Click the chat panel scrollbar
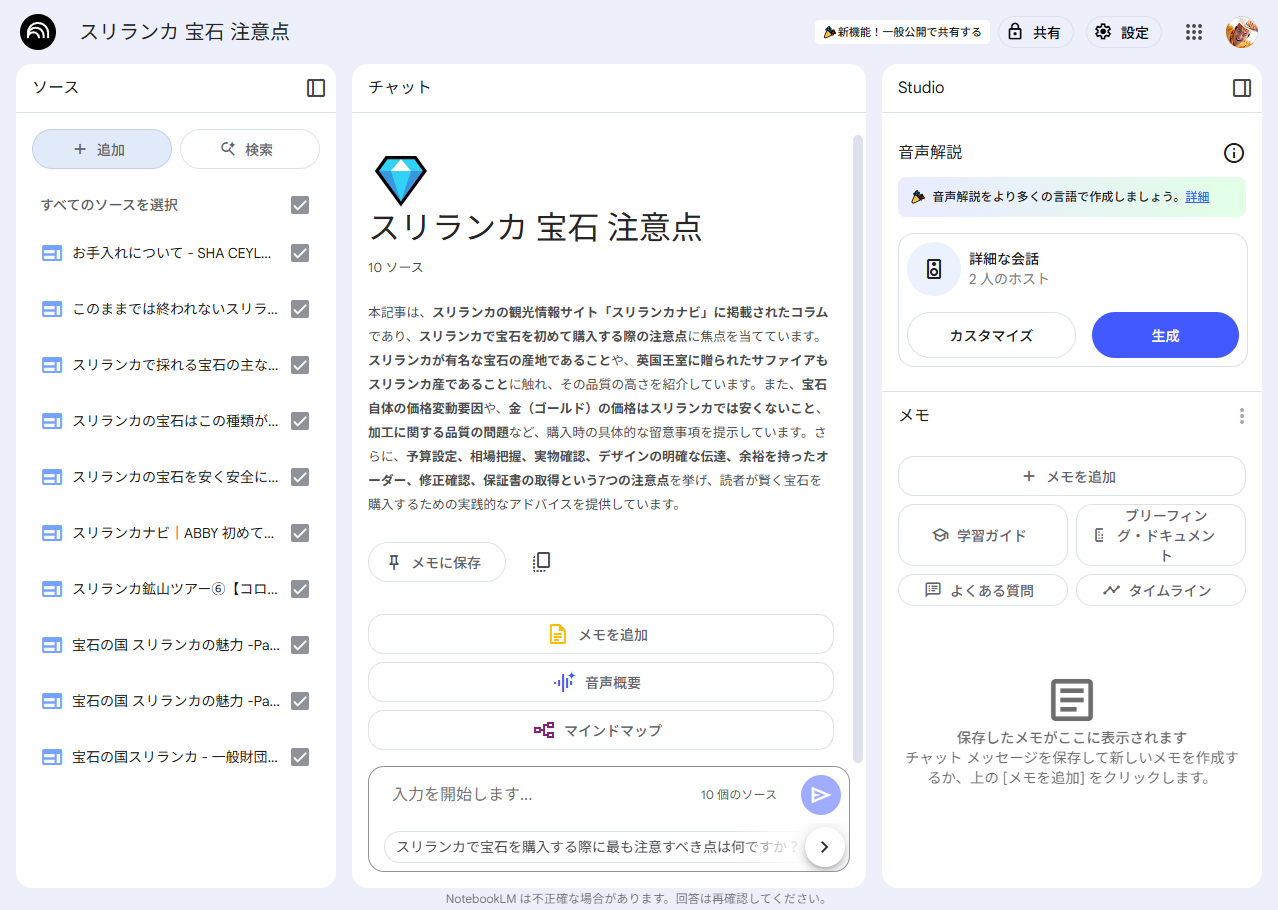This screenshot has width=1278, height=910. [857, 448]
